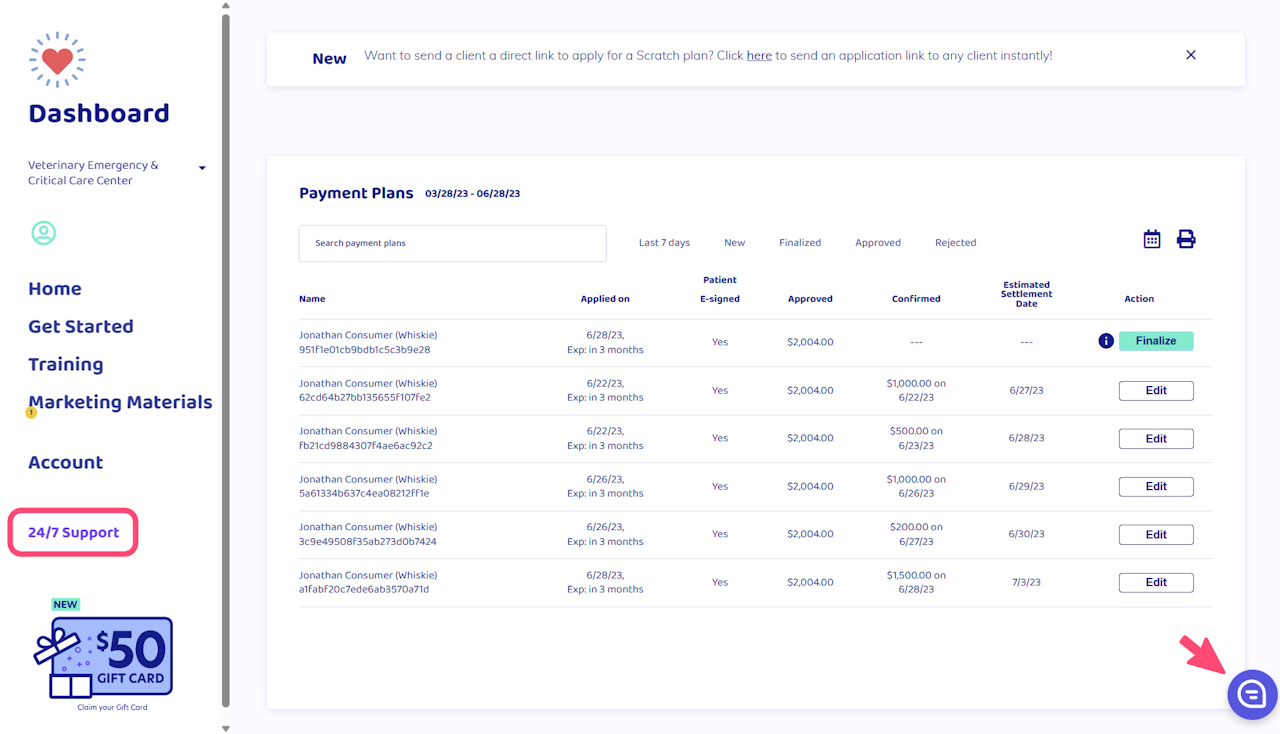Click the 'here' link in banner
This screenshot has width=1280, height=734.
(x=759, y=56)
